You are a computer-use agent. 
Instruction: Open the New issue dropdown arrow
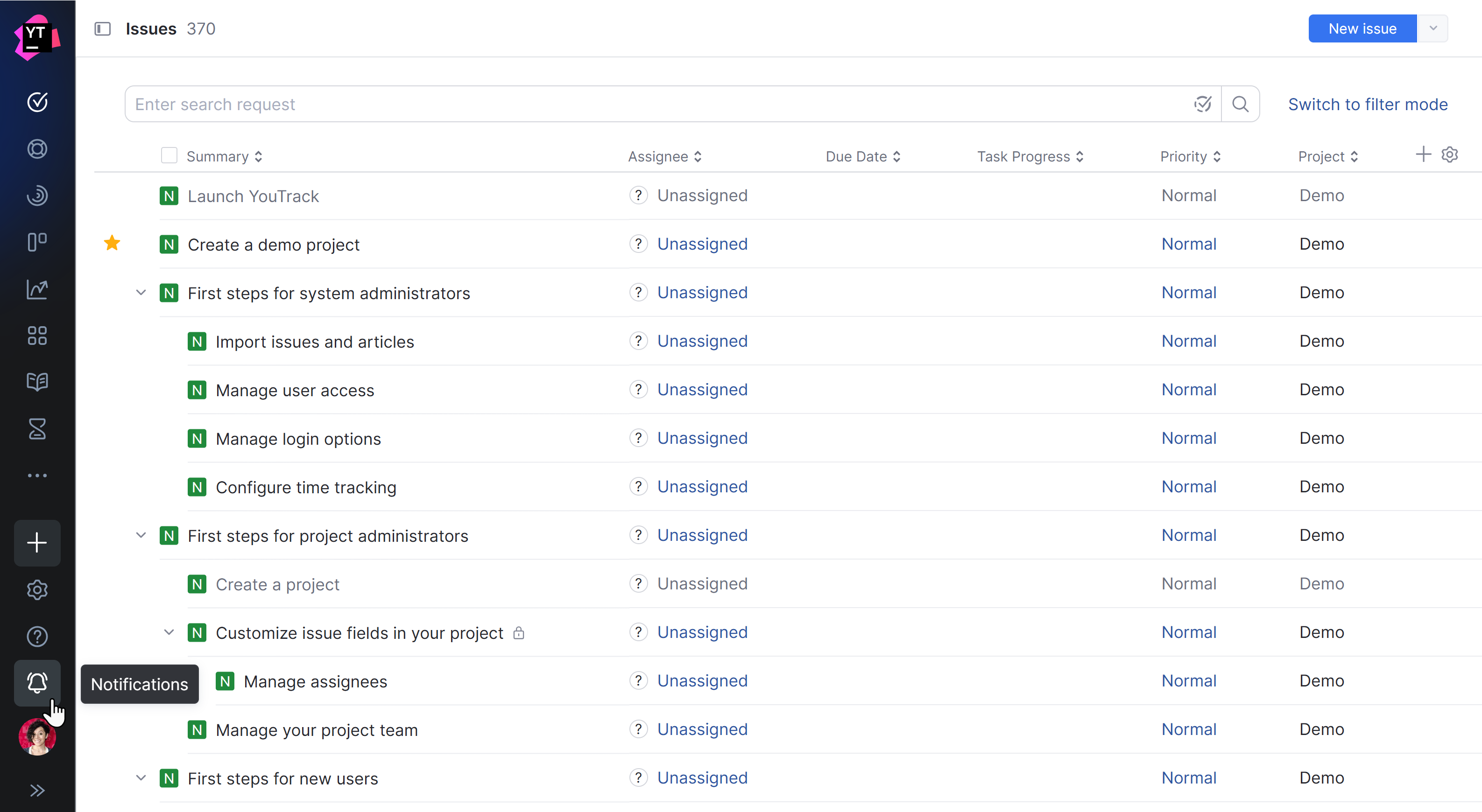click(1433, 29)
